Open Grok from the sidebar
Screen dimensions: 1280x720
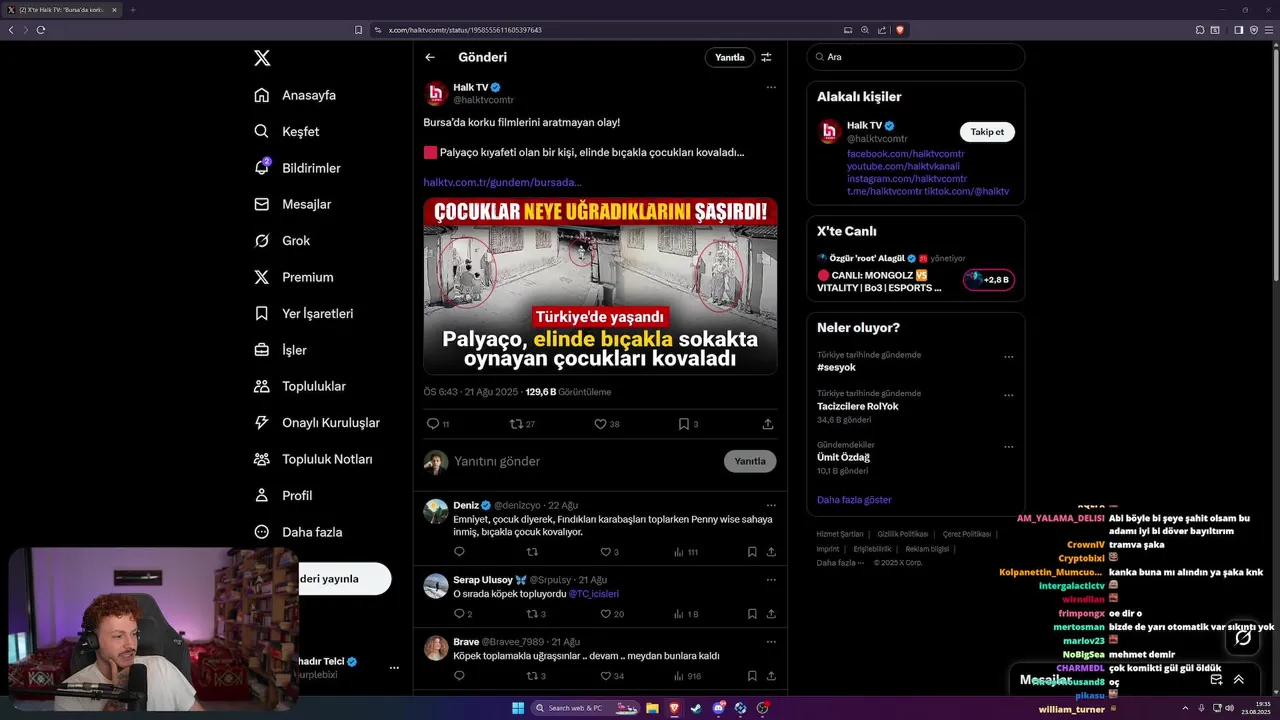point(282,240)
